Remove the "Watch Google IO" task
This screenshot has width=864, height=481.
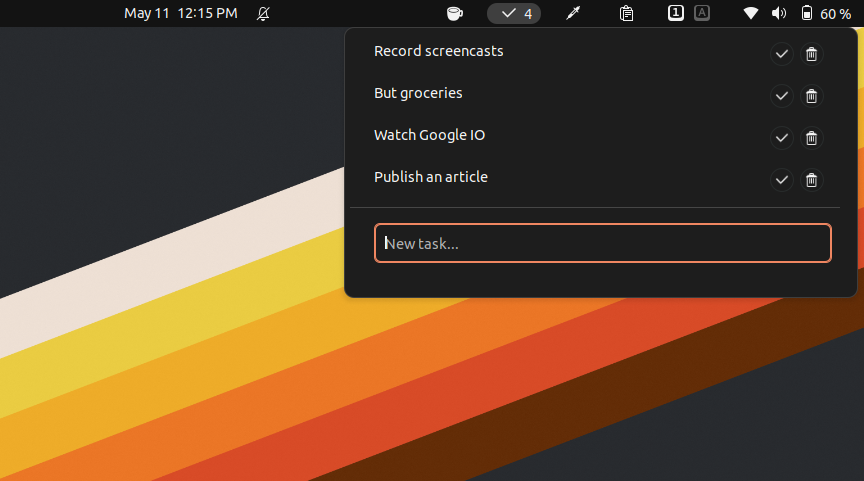point(811,138)
